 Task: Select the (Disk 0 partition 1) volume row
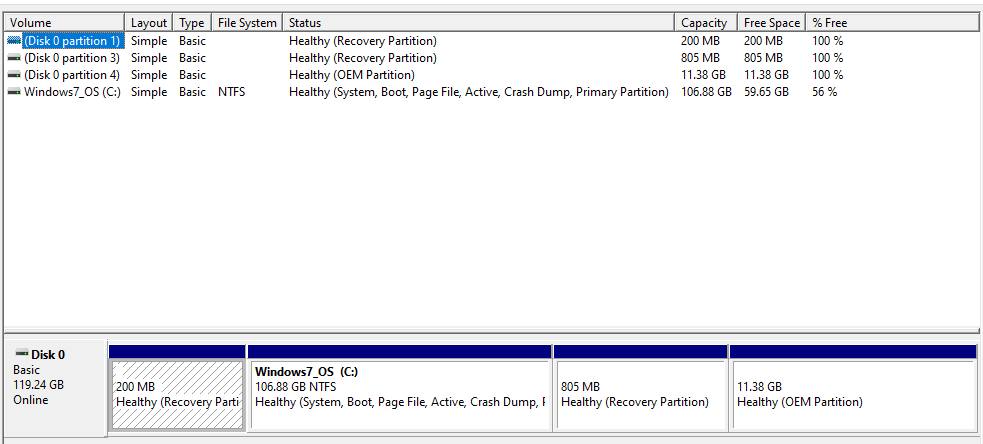tap(492, 41)
